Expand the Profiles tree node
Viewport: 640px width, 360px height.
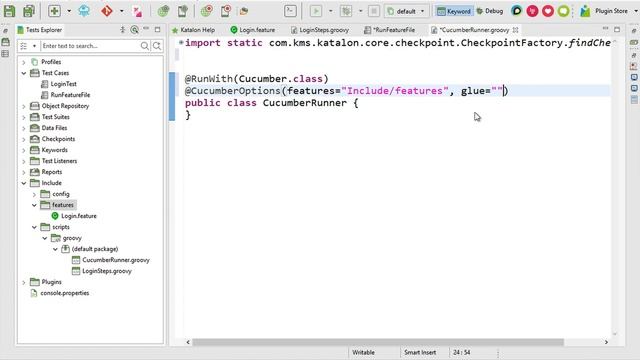point(24,62)
